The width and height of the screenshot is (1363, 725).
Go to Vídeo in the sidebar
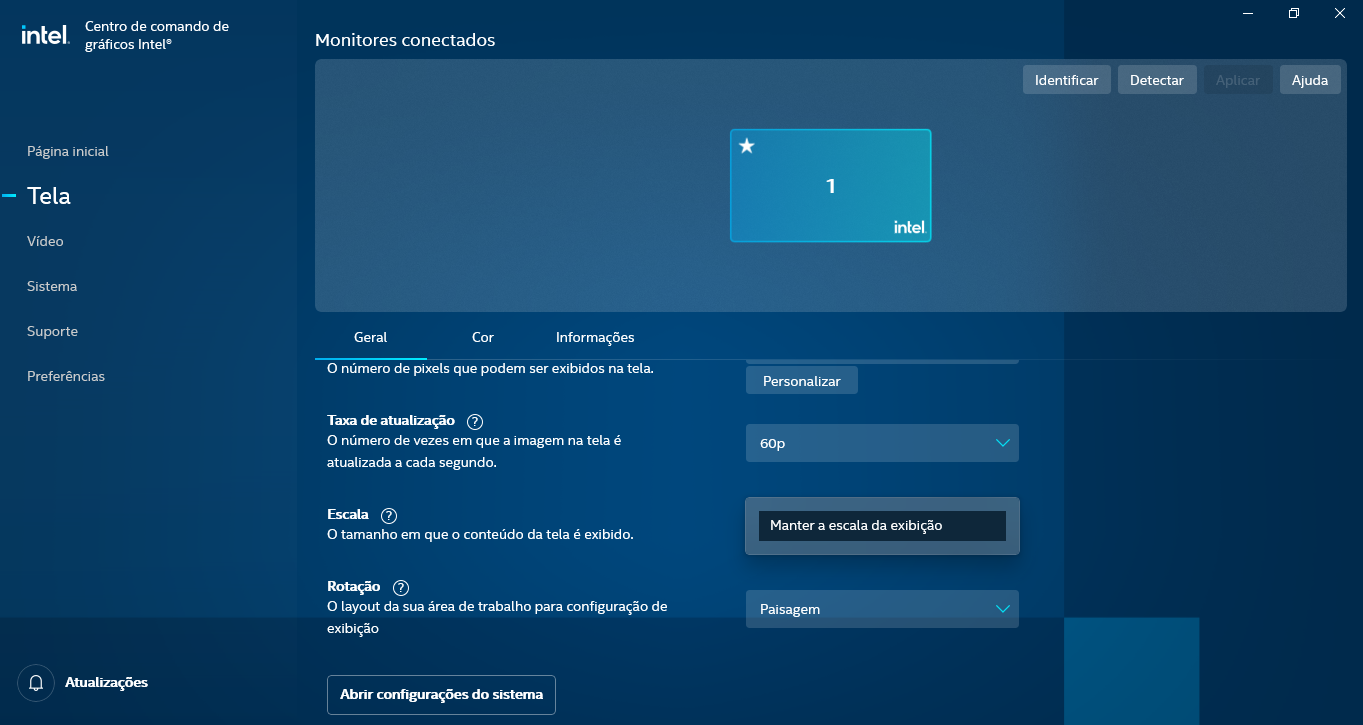click(x=45, y=241)
